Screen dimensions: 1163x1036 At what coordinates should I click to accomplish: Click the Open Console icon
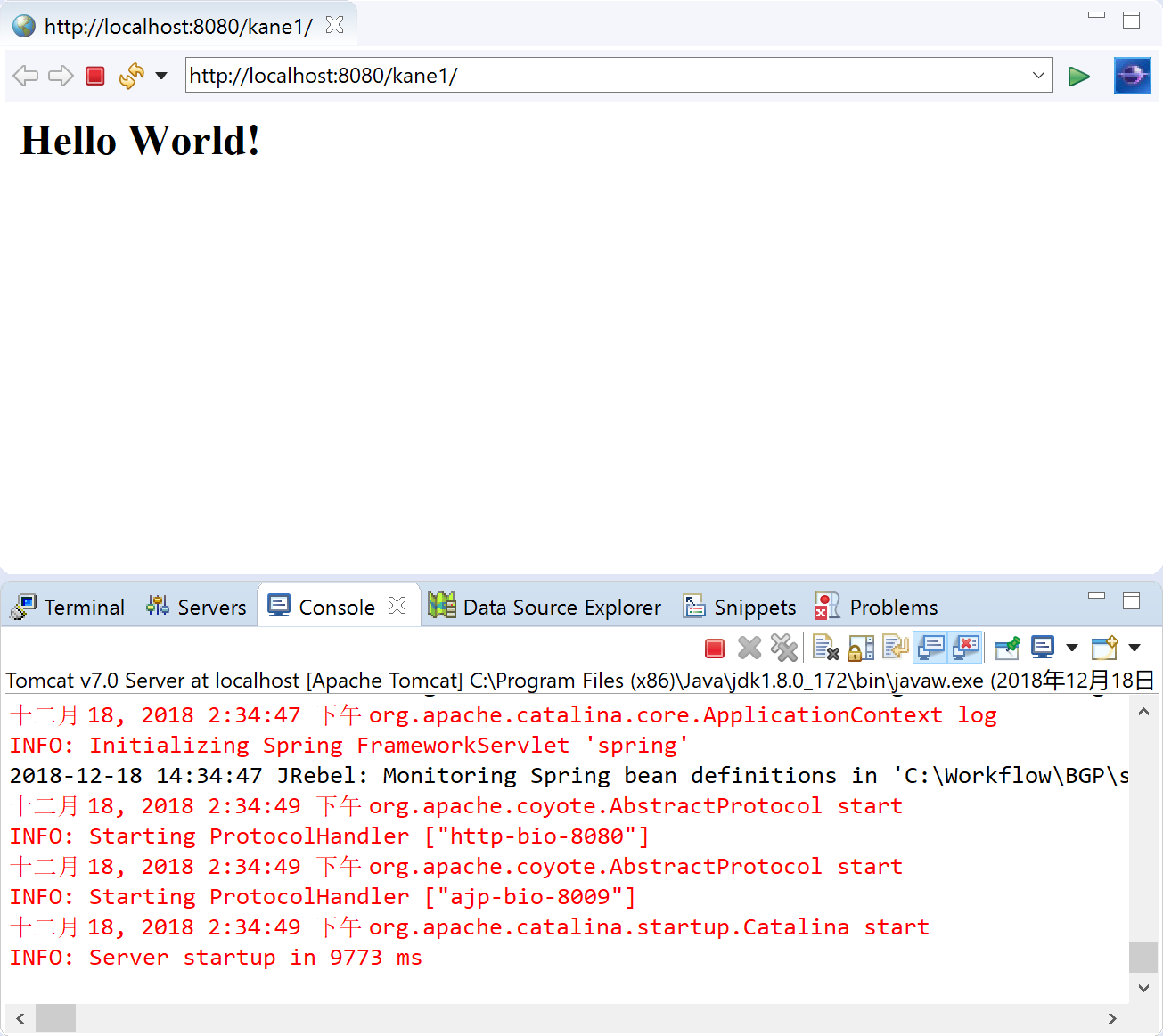click(x=1105, y=648)
